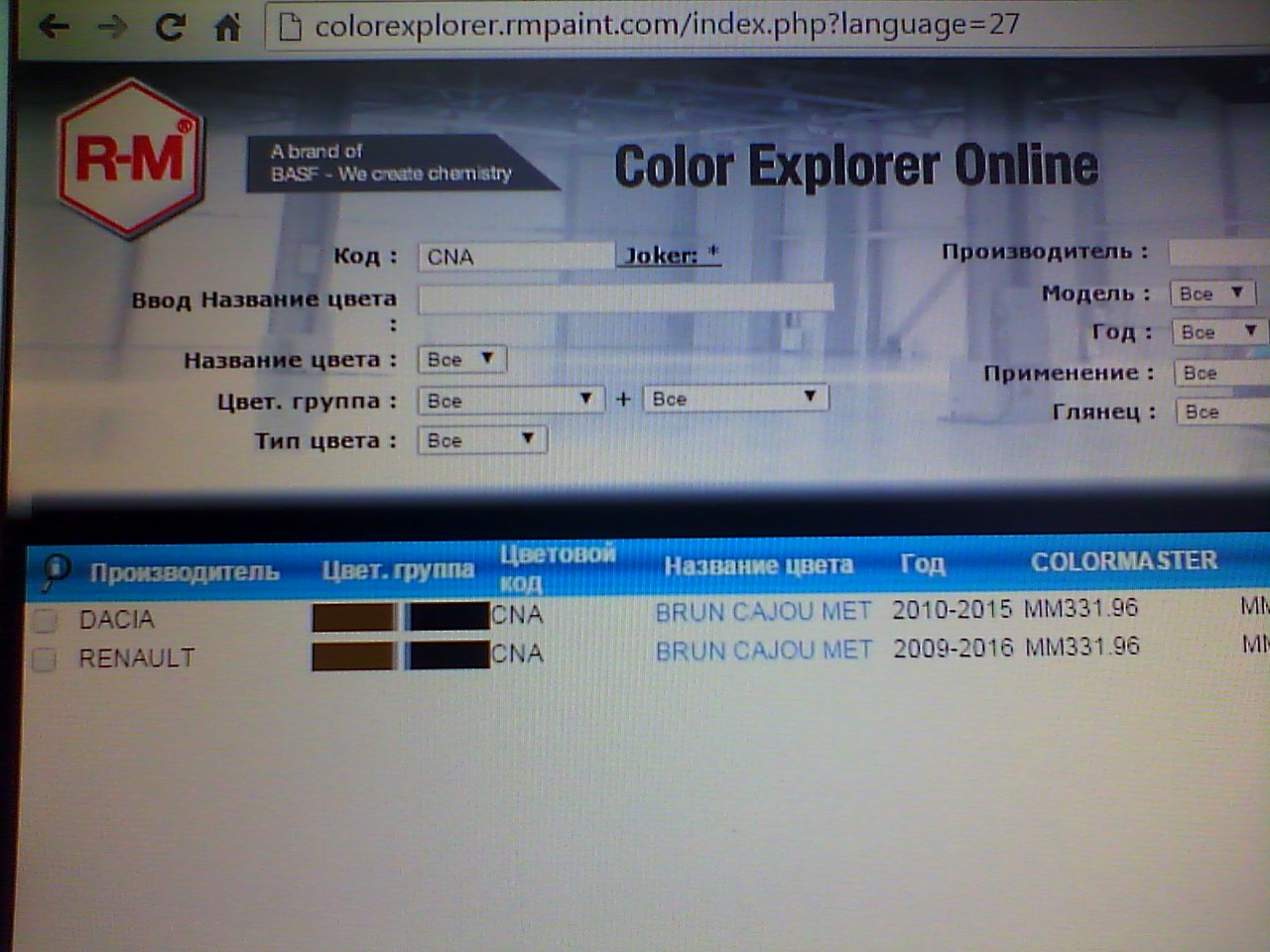The height and width of the screenshot is (952, 1270).
Task: Click the year range 2010-2015
Action: pyautogui.click(x=952, y=609)
